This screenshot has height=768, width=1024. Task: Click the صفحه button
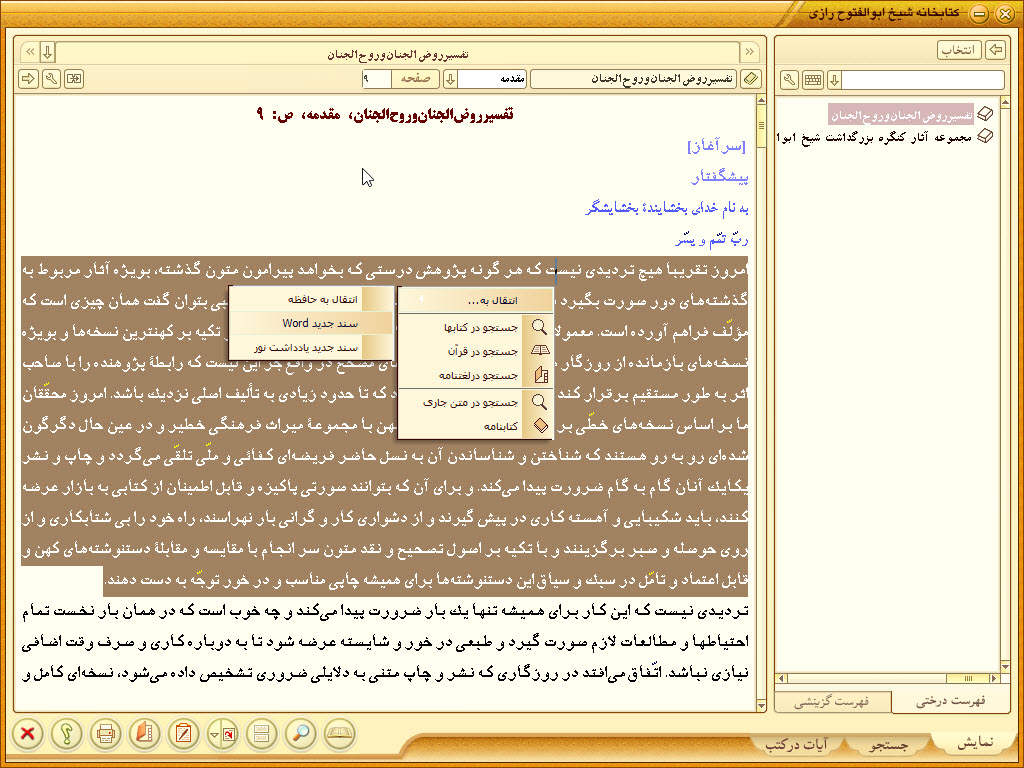[x=415, y=79]
